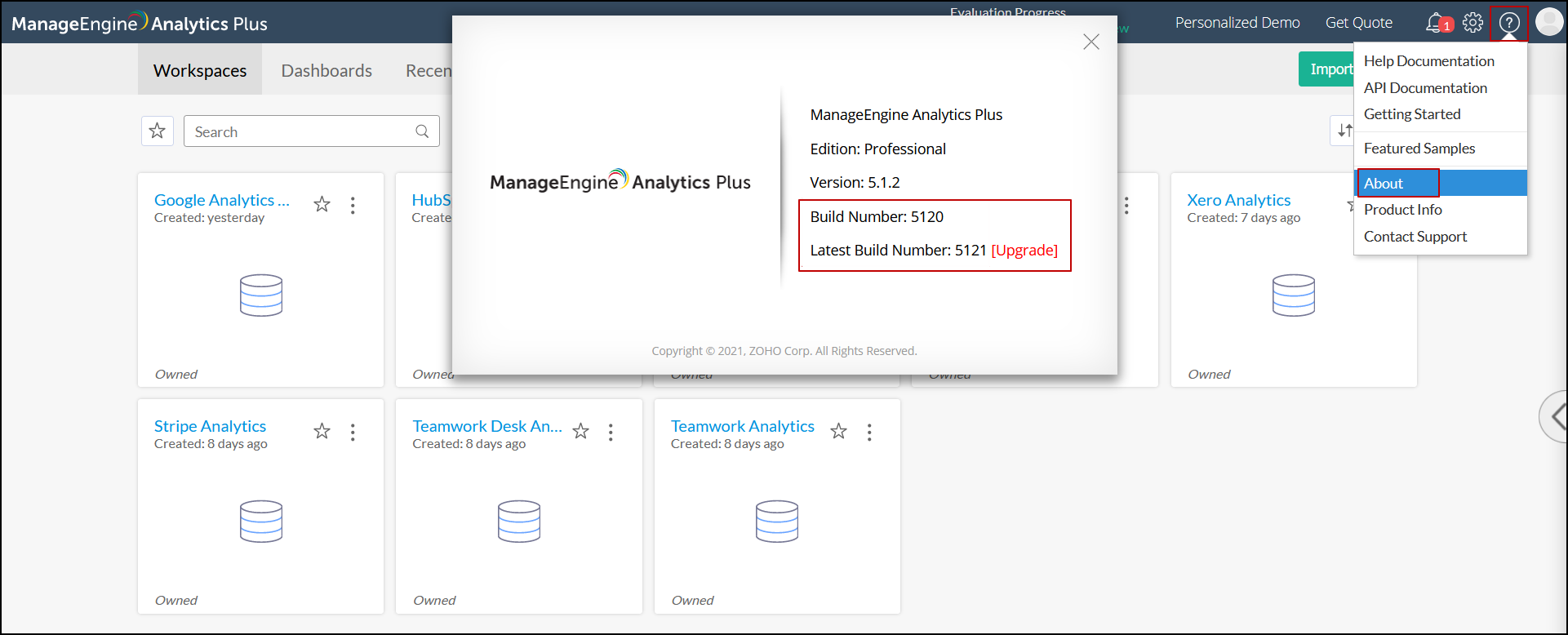This screenshot has width=1568, height=635.
Task: Open more options for Stripe Analytics workspace
Action: click(353, 432)
